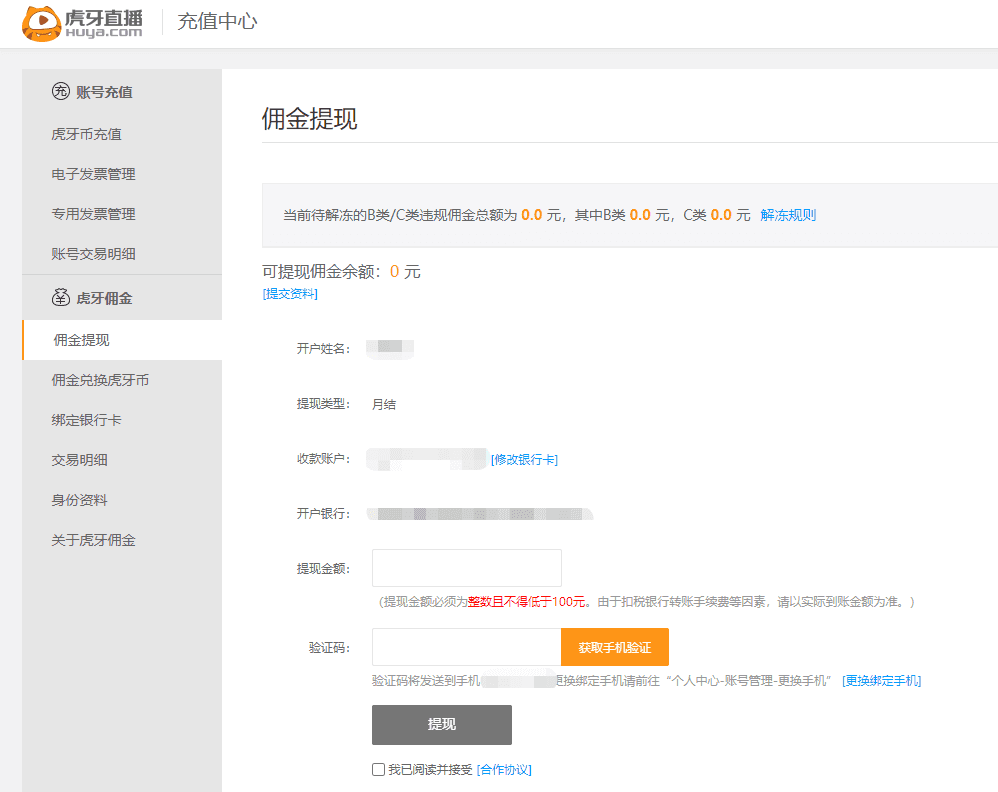Open the 解冻规则 link
Viewport: 998px width, 792px height.
(x=788, y=215)
